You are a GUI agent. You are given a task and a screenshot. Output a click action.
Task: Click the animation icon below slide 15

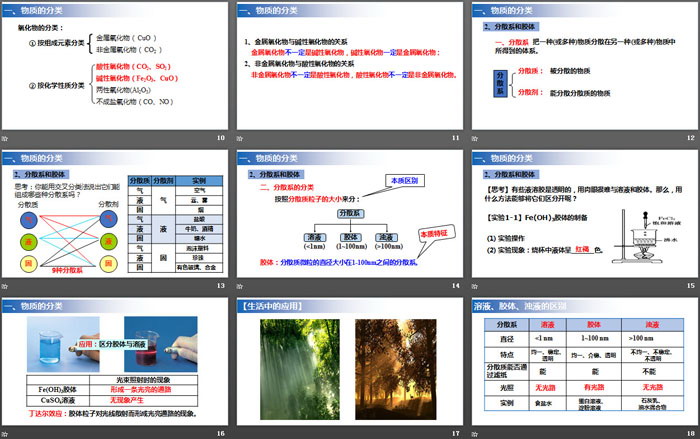pos(475,285)
